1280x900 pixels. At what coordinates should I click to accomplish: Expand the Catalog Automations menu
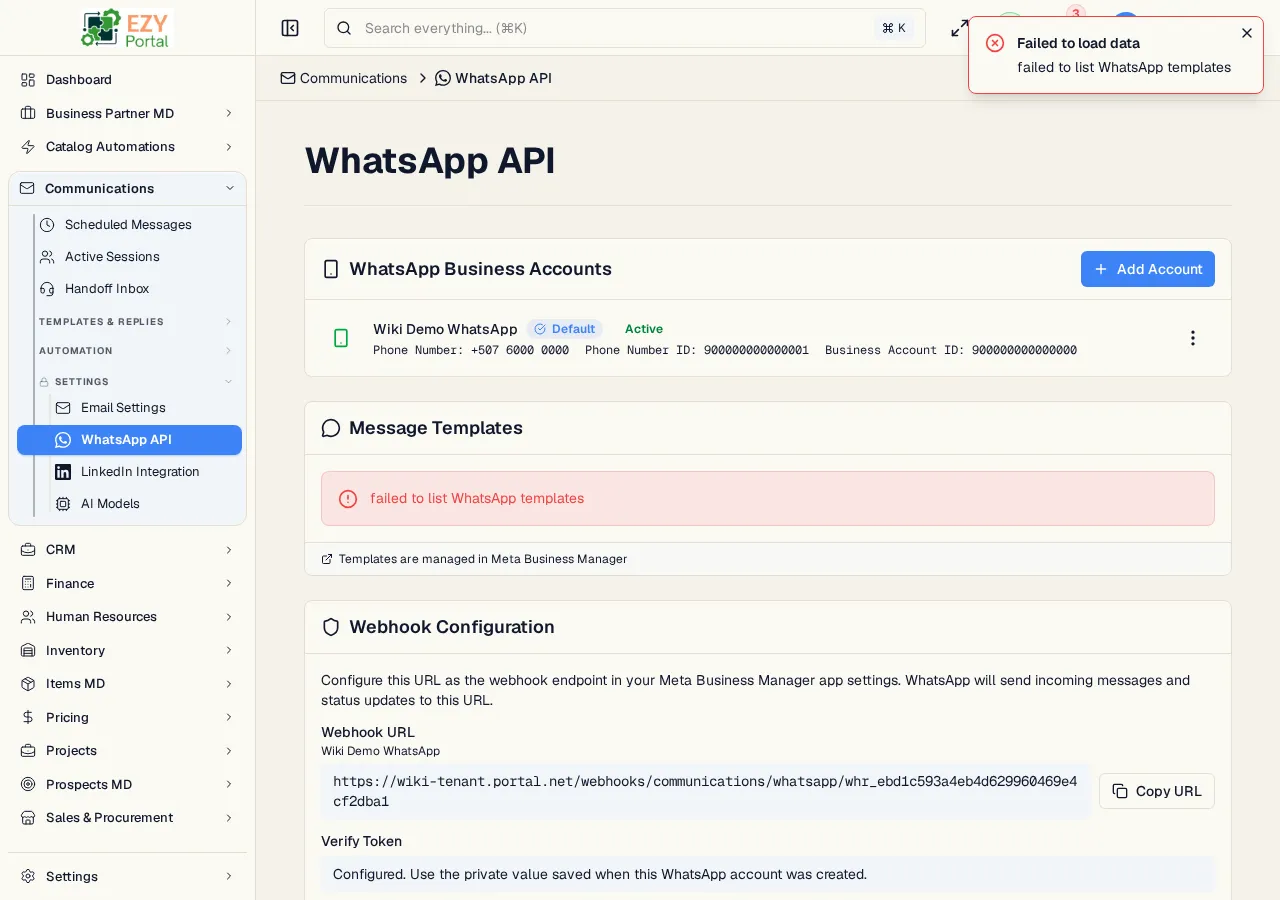(229, 147)
